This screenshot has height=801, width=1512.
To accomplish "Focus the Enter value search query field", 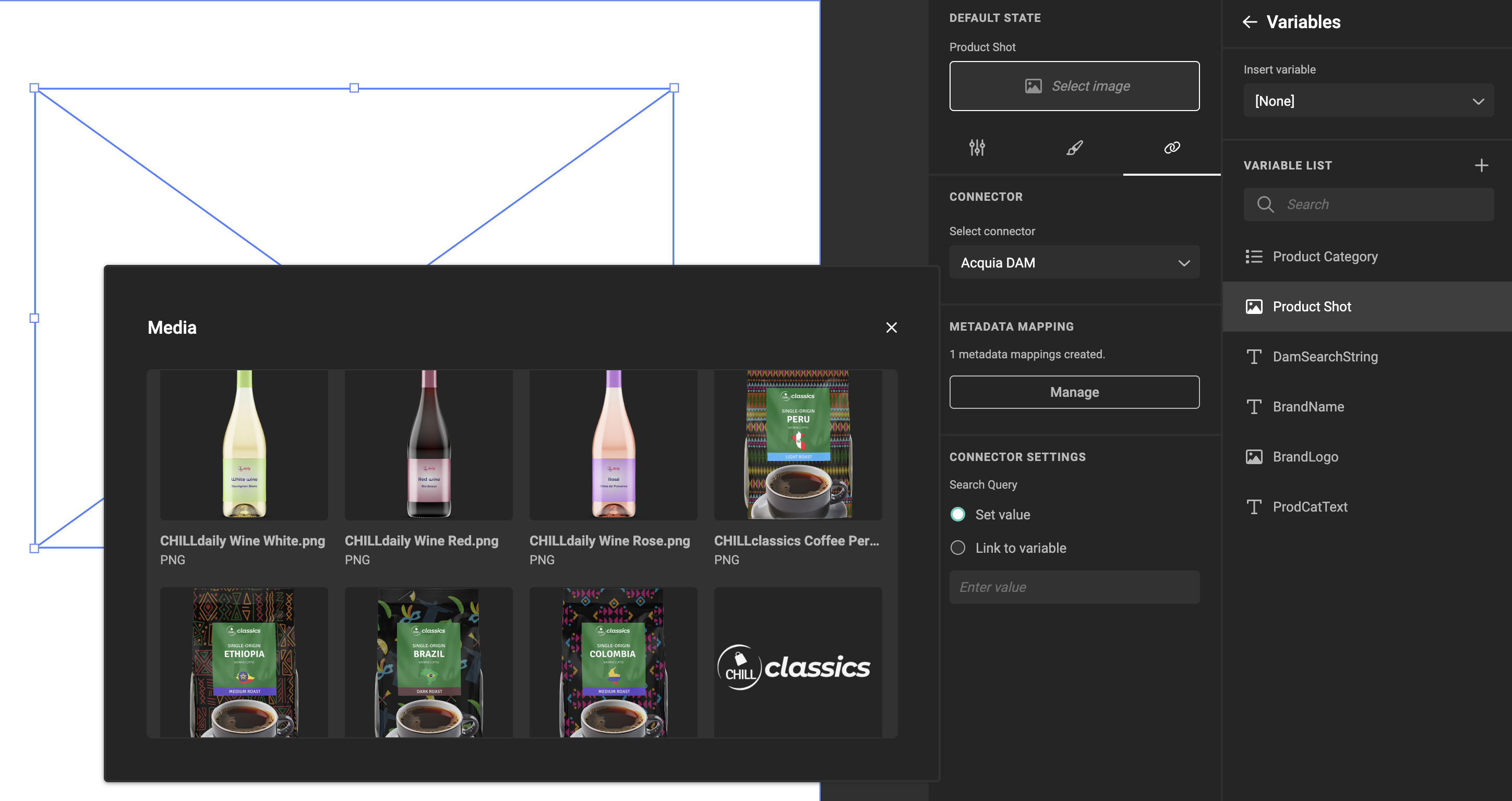I will [1074, 587].
